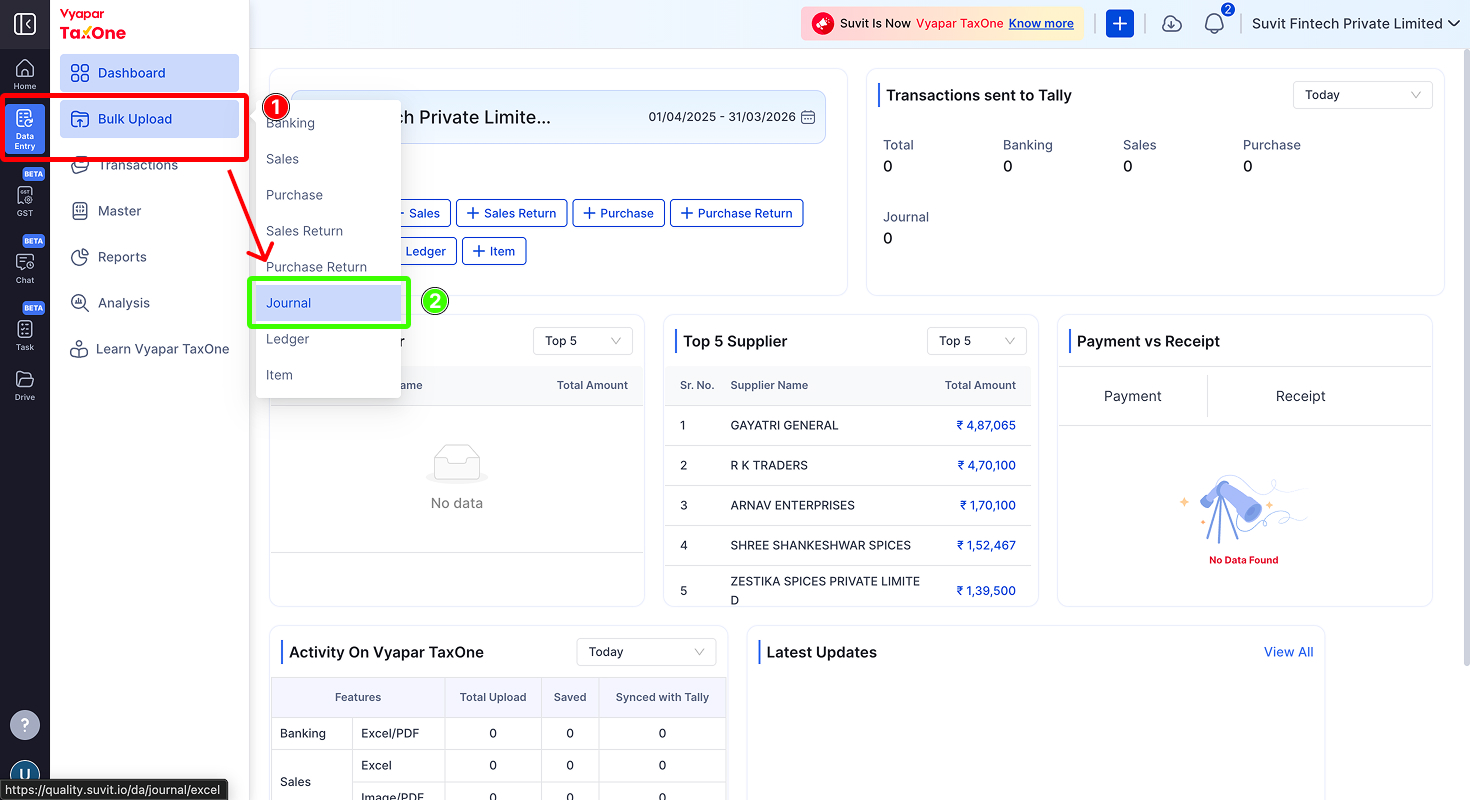This screenshot has height=800, width=1470.
Task: Choose Banking from the Bulk Upload submenu
Action: [328, 123]
